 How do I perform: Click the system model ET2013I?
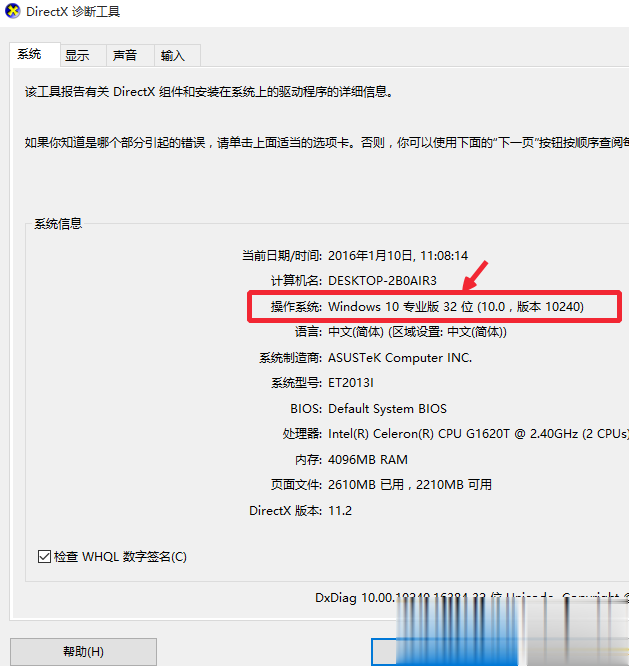351,383
